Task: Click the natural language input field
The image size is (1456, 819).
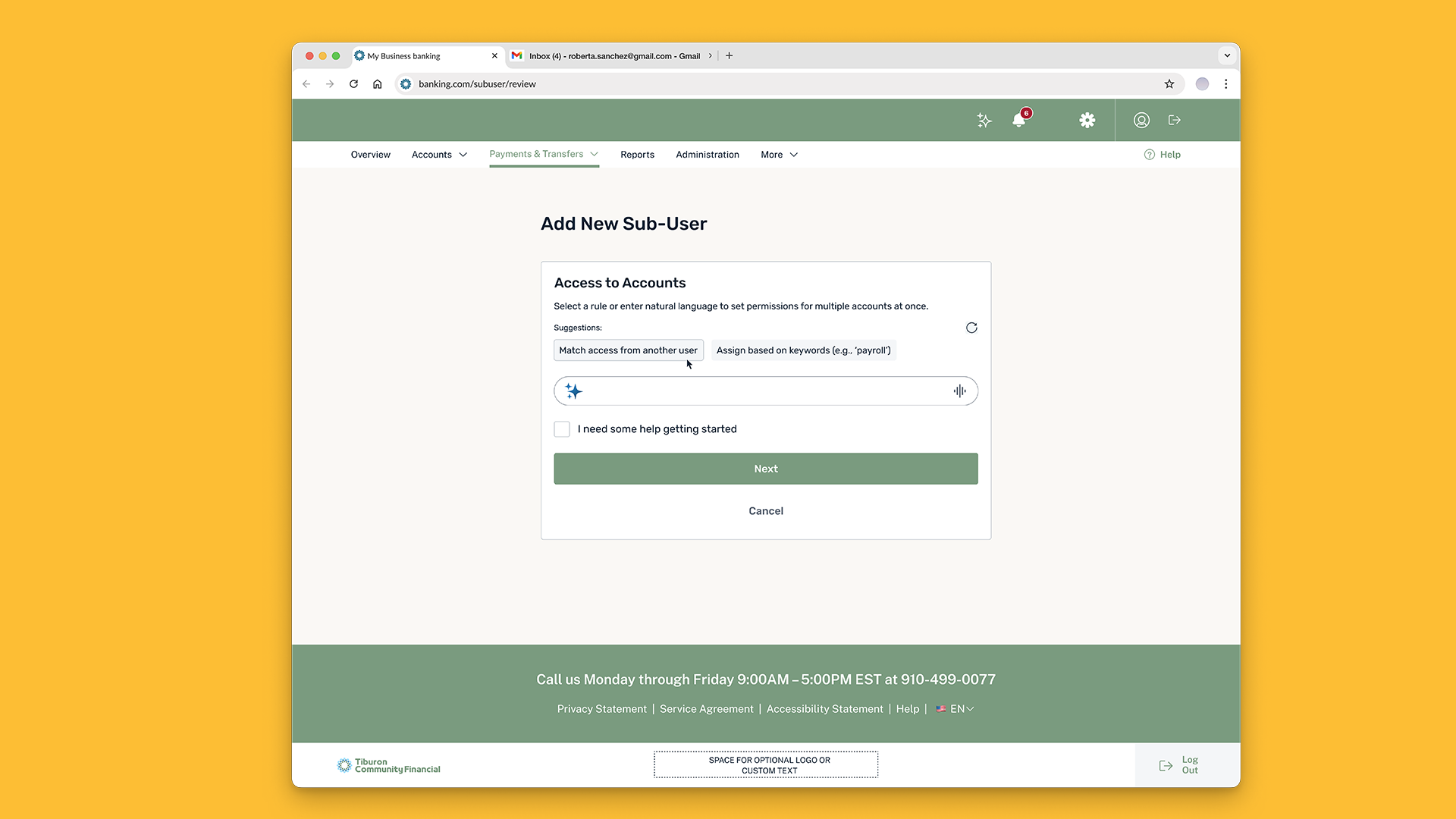Action: click(766, 391)
